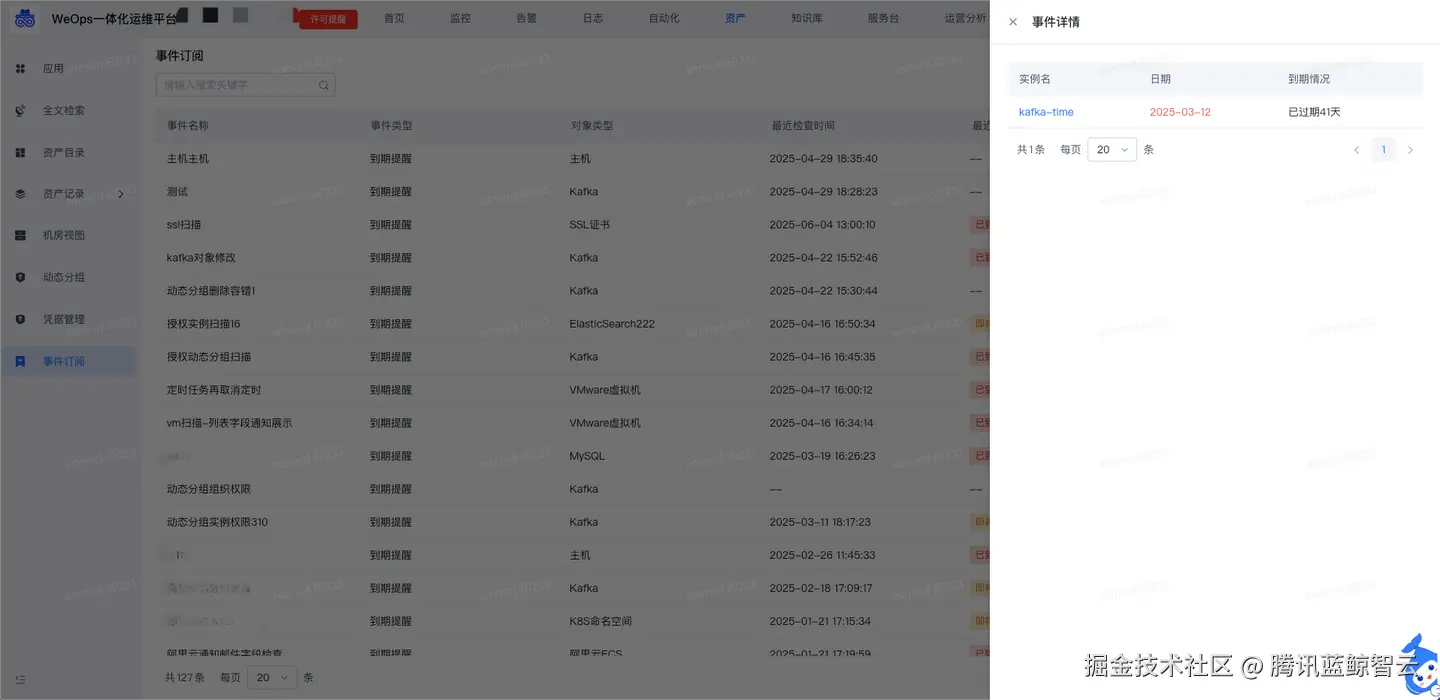1440x700 pixels.
Task: Click the 2025-06-04 13:00:10 check time
Action: [823, 225]
